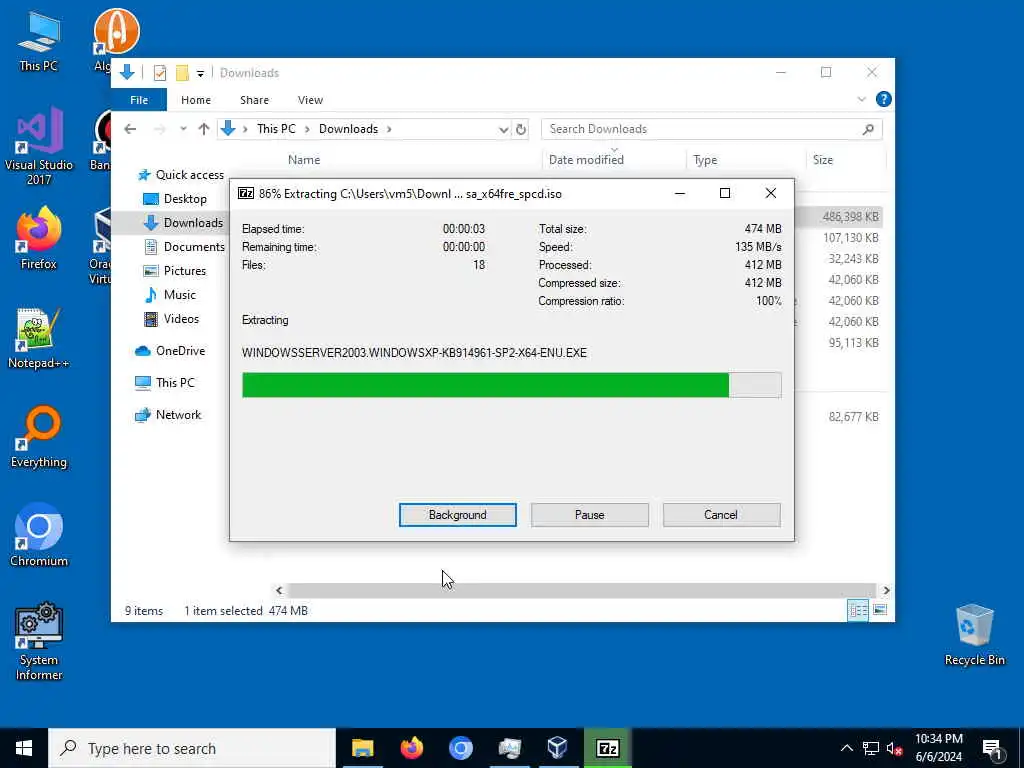Open VirtualBox cube icon in taskbar
The height and width of the screenshot is (768, 1024).
click(558, 748)
